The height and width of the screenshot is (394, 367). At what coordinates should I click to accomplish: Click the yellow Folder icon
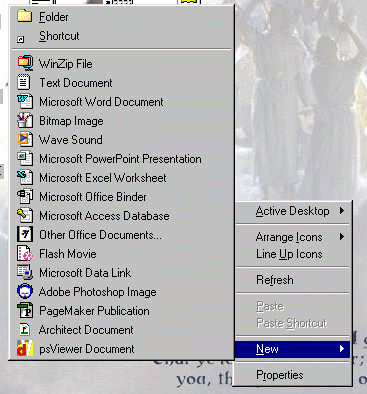(24, 16)
